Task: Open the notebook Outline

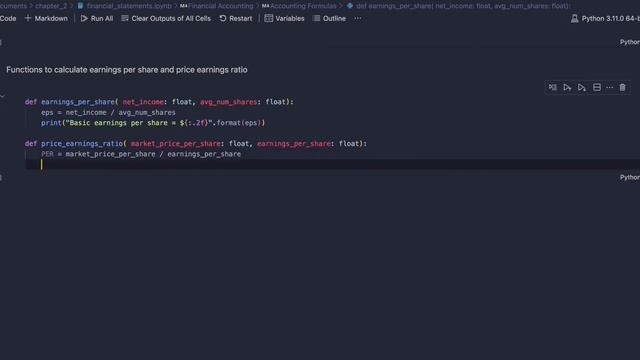Action: pos(329,18)
